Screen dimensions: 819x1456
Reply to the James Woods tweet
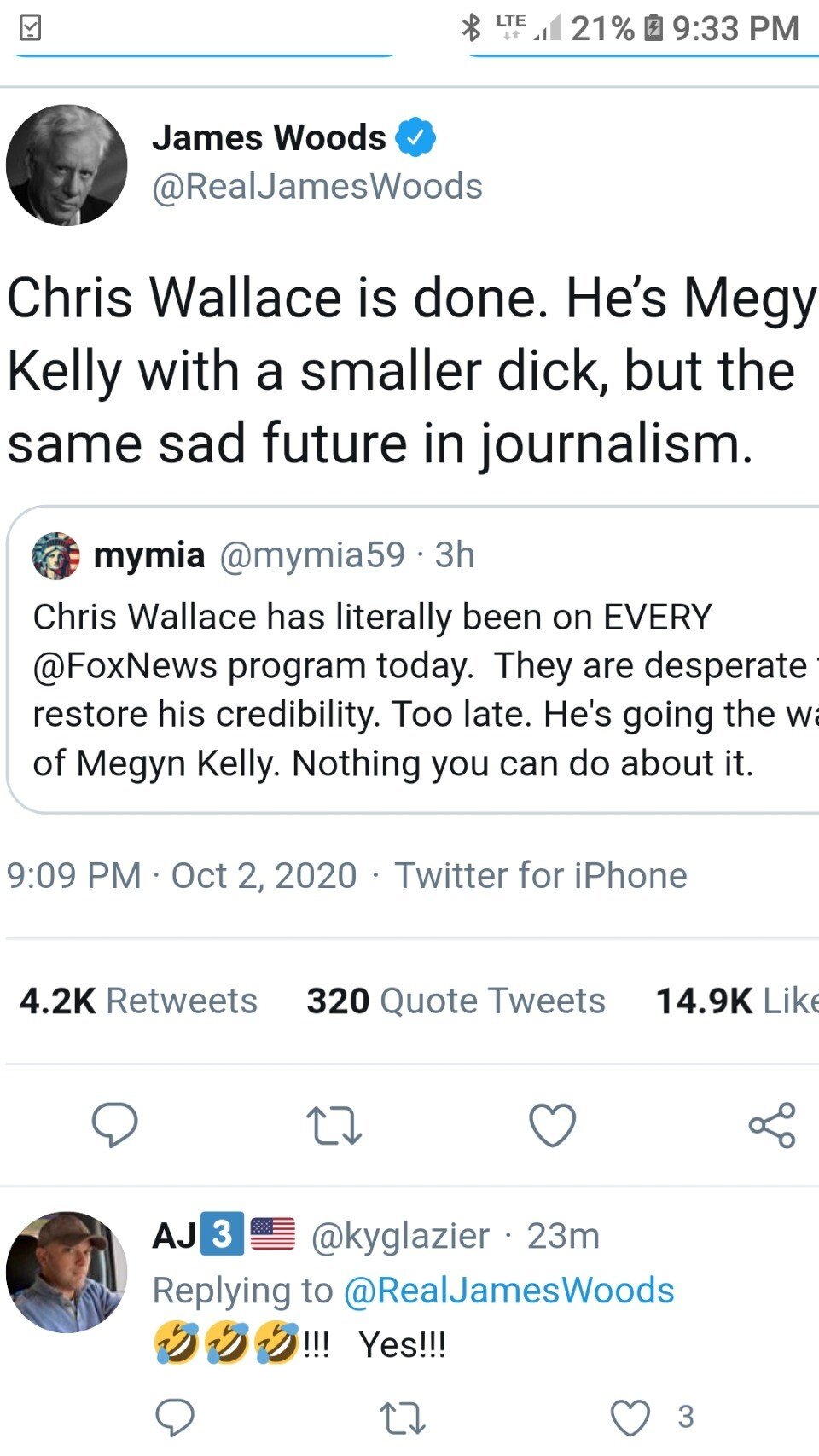114,1124
